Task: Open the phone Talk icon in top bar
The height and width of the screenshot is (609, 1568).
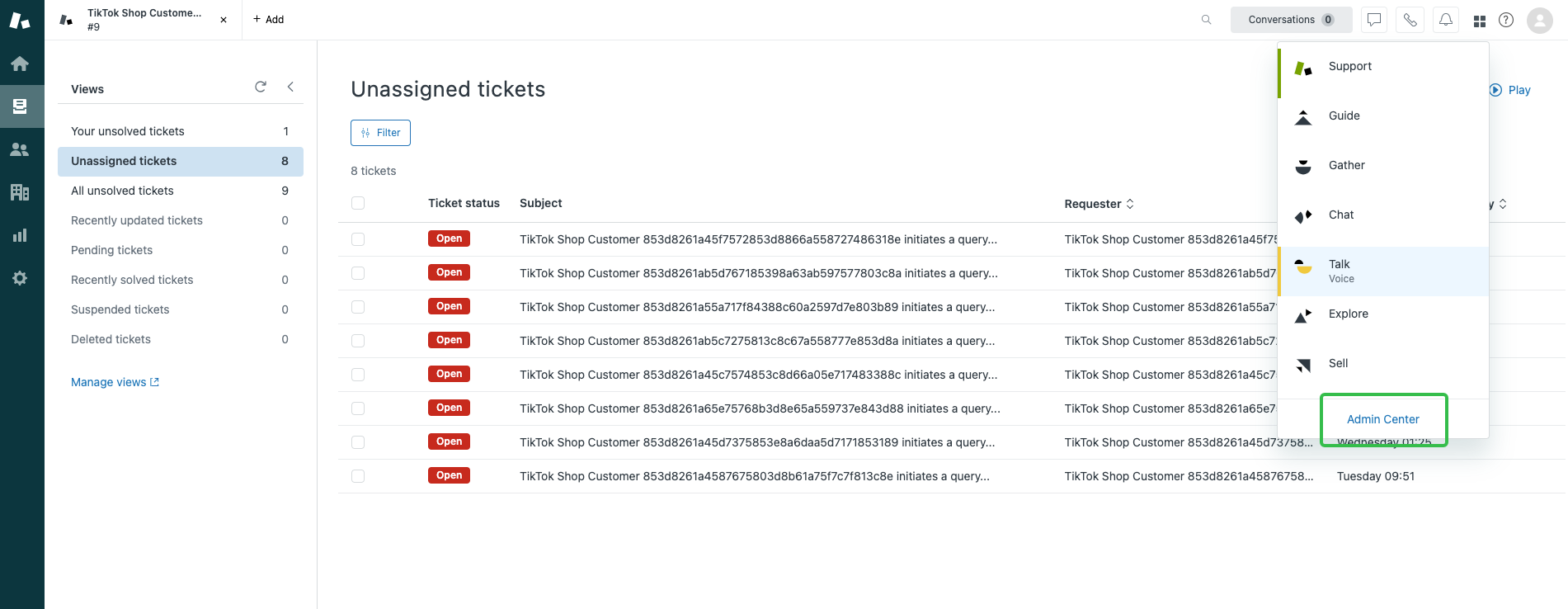Action: pos(1410,20)
